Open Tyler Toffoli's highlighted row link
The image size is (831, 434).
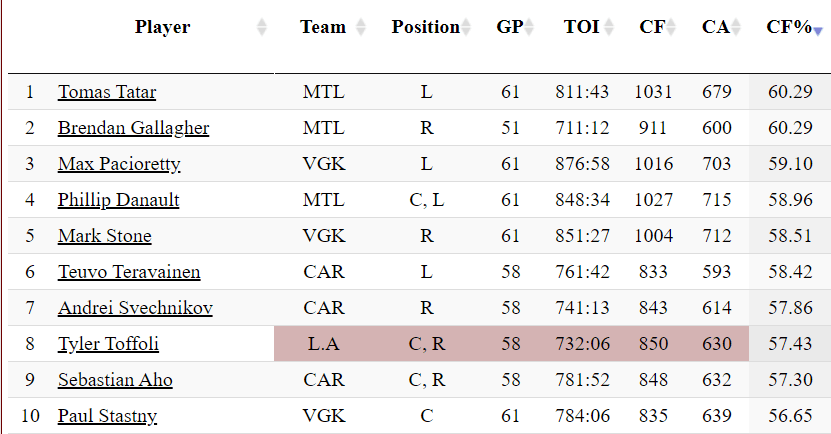pos(108,344)
